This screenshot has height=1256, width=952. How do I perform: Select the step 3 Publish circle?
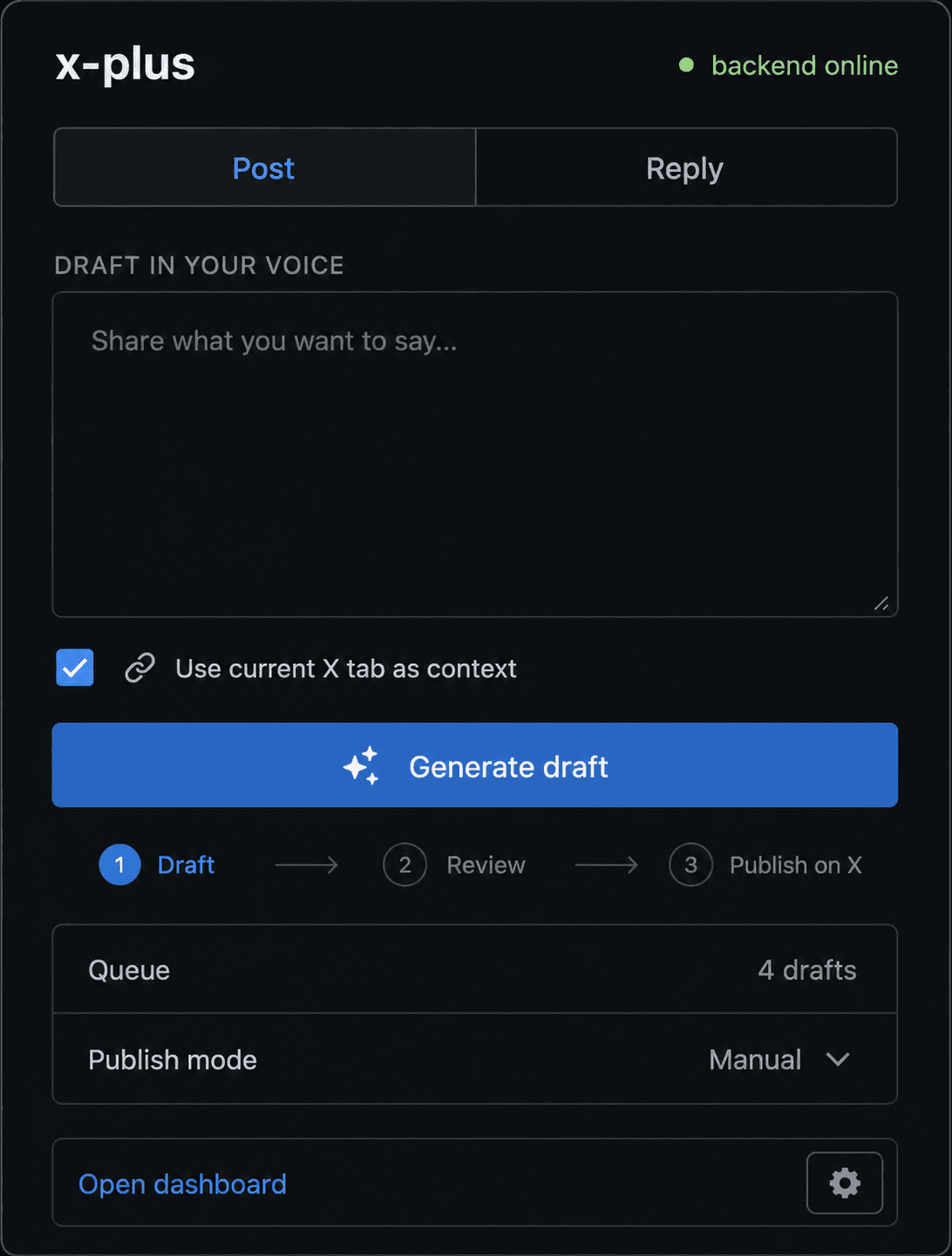[690, 865]
